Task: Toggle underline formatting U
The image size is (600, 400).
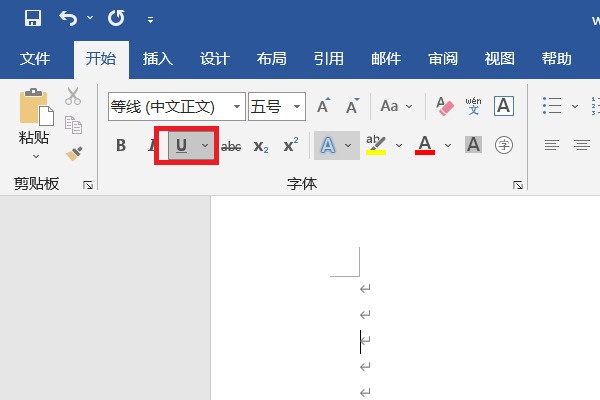Action: tap(182, 145)
